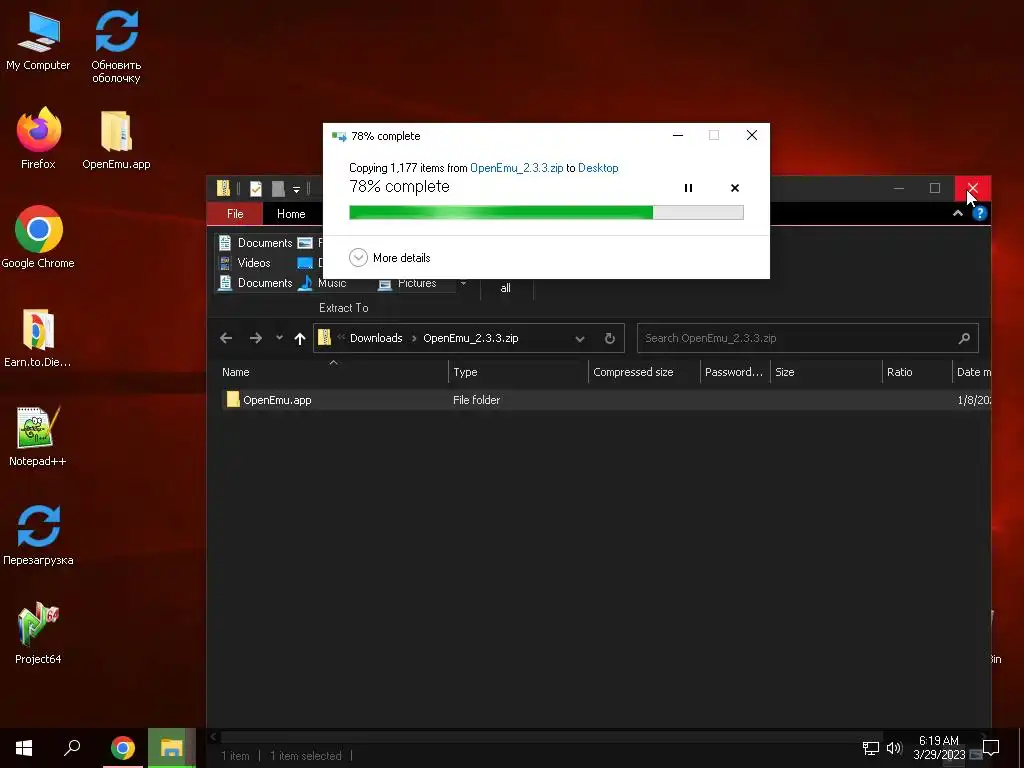1024x768 pixels.
Task: Collapse the ribbon with the chevron
Action: pyautogui.click(x=957, y=214)
